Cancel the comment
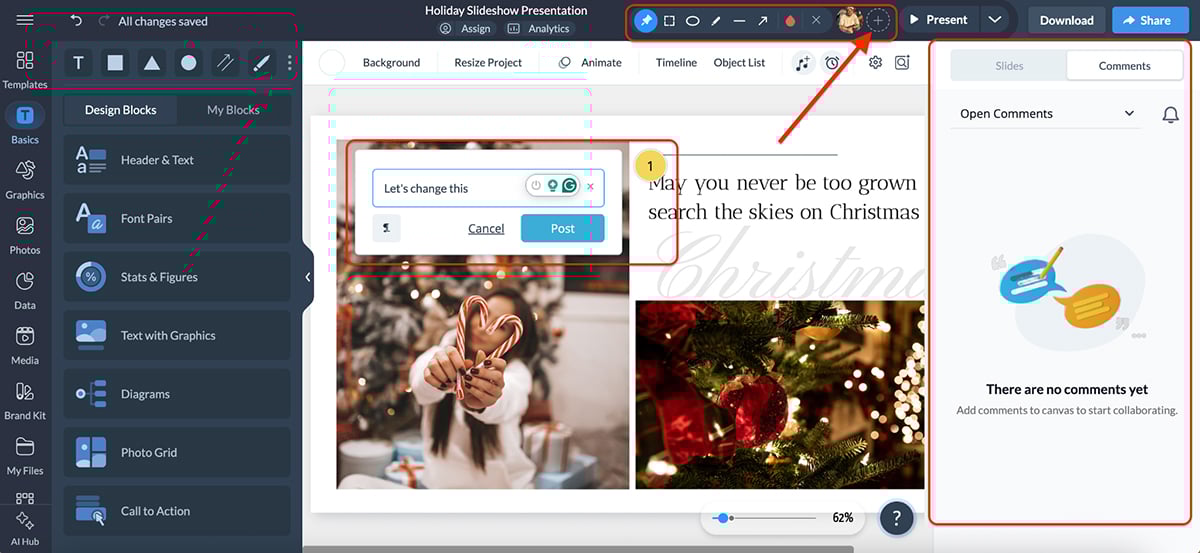 (486, 229)
